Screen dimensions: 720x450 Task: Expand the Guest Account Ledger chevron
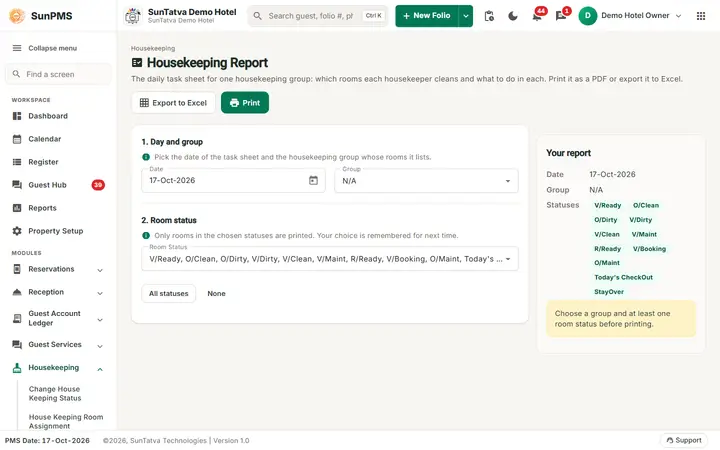[100, 320]
